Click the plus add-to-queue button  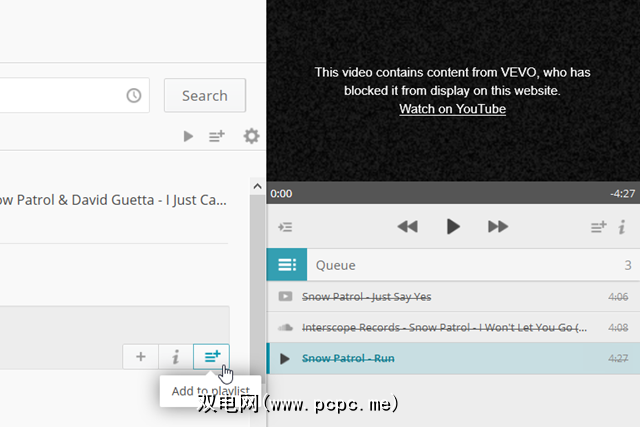coord(141,357)
